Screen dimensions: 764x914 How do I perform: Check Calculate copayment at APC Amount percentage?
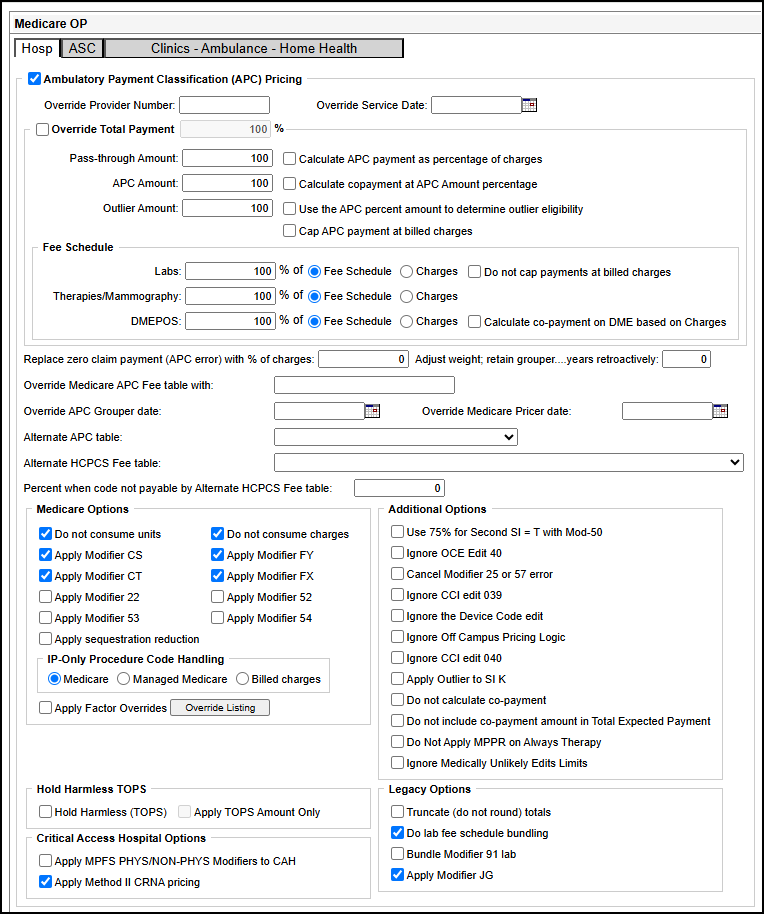(290, 184)
